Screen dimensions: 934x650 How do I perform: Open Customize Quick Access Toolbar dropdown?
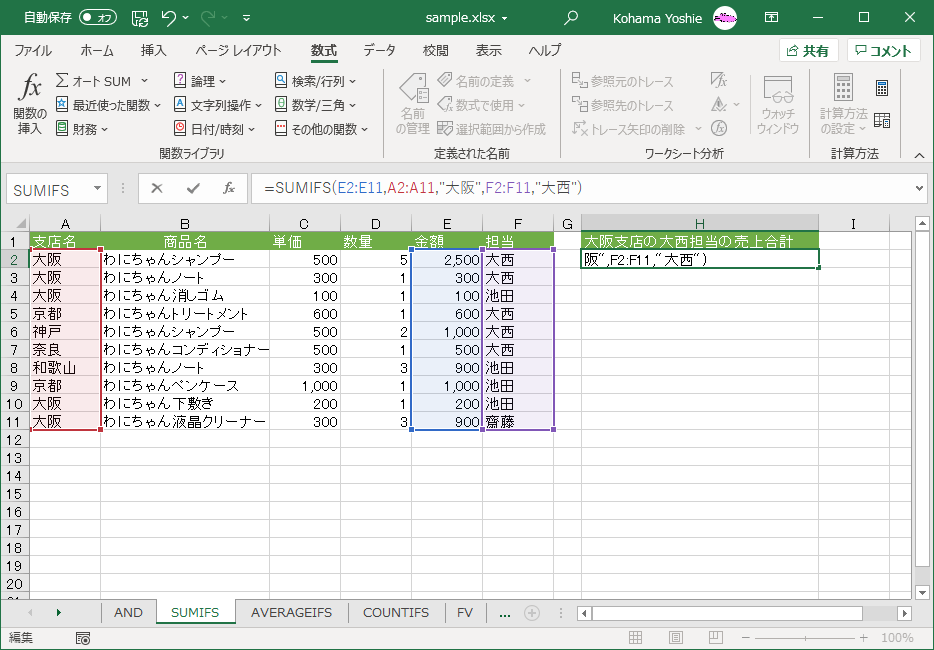(246, 18)
